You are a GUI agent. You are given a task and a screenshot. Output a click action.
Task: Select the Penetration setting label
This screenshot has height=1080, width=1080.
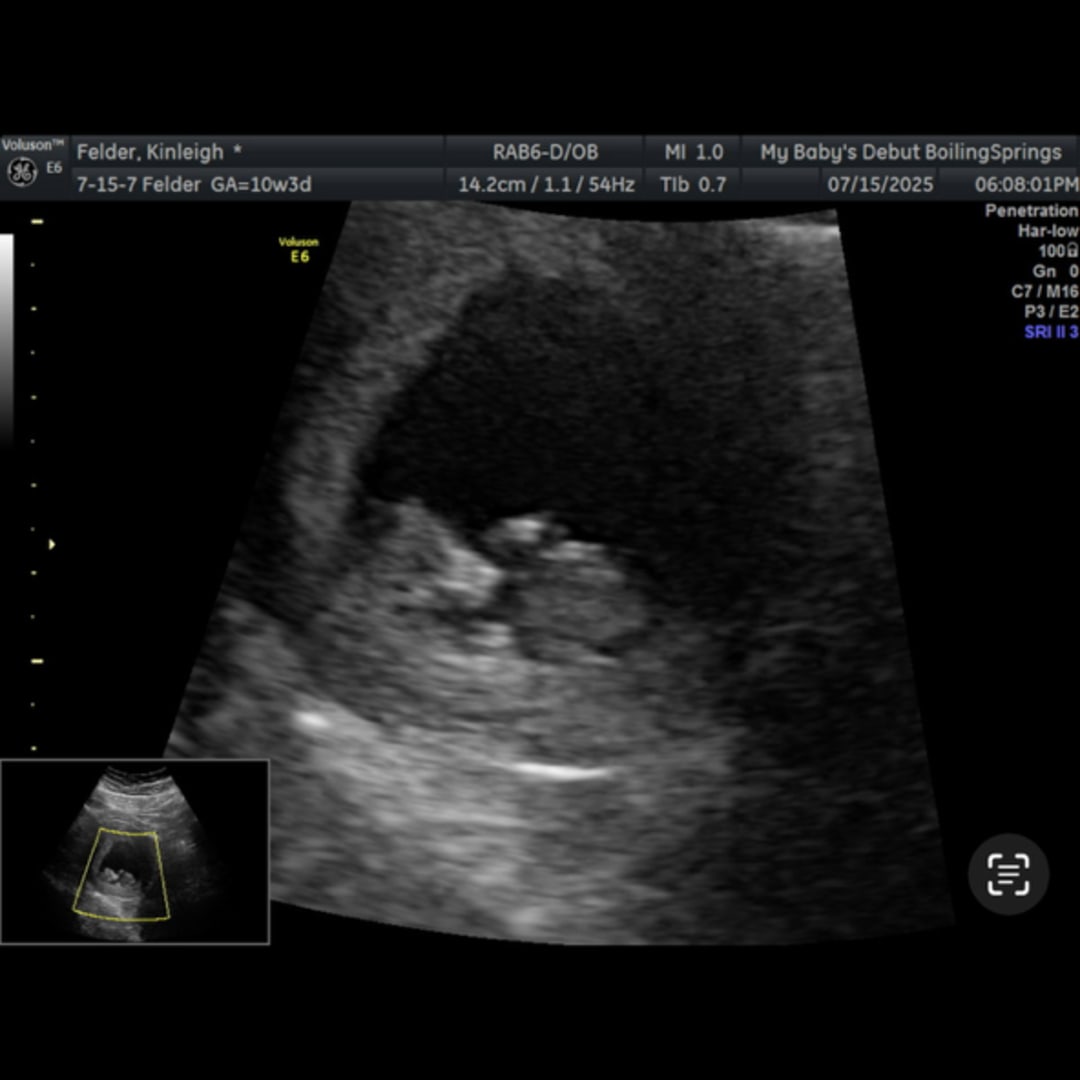point(1031,211)
